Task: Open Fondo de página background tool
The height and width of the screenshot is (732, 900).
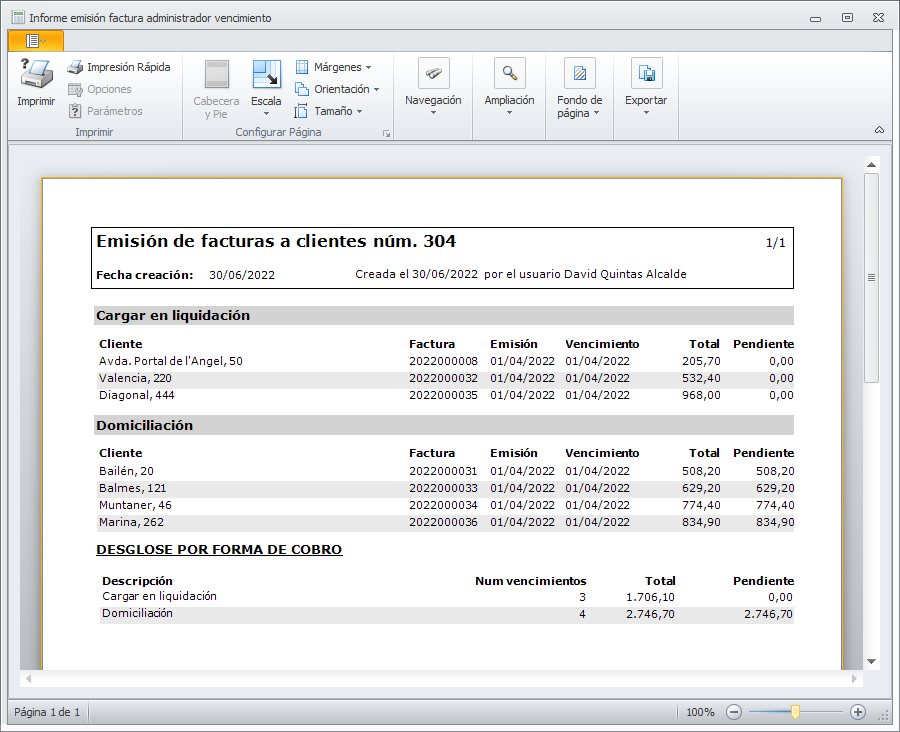Action: pos(579,75)
